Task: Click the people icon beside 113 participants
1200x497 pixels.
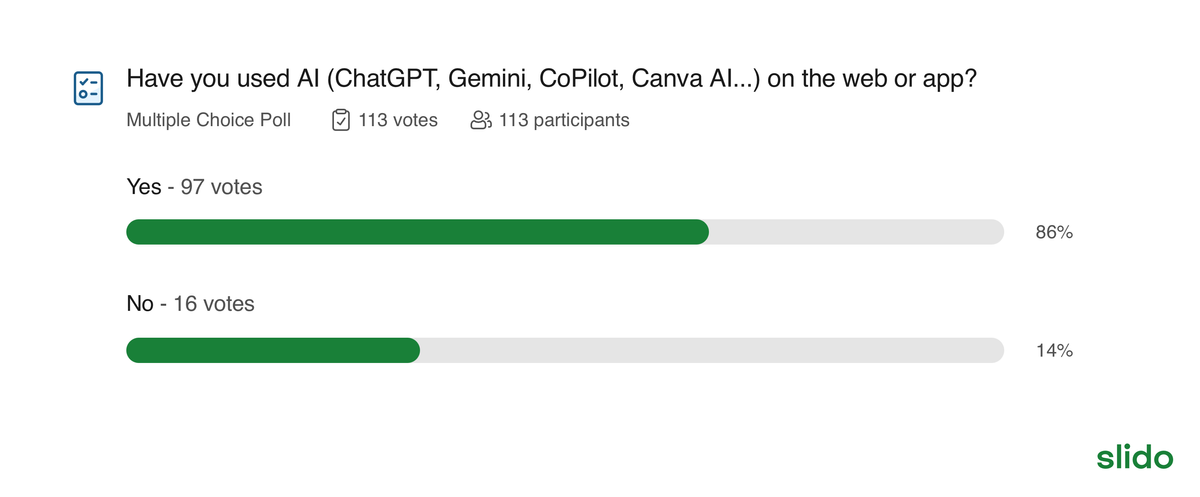Action: click(x=480, y=120)
